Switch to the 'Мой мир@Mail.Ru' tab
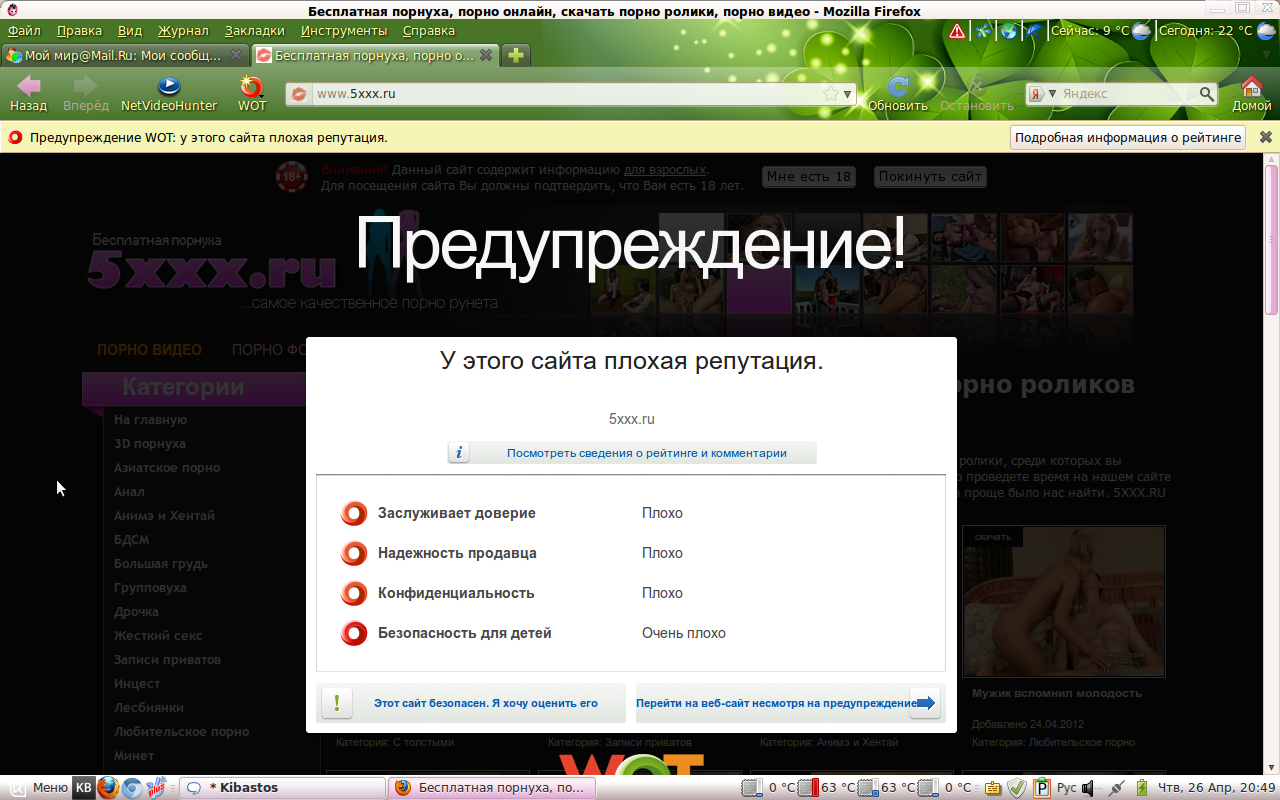 click(x=125, y=55)
